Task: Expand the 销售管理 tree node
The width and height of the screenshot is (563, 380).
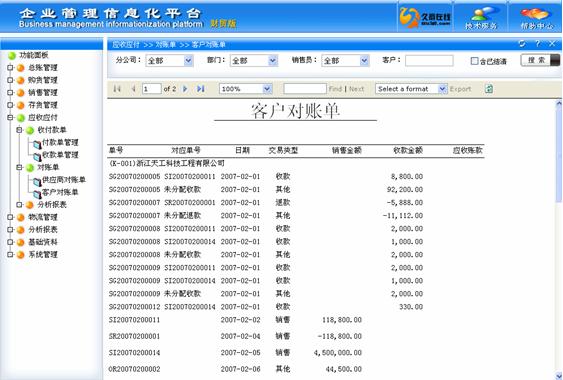Action: coord(10,93)
